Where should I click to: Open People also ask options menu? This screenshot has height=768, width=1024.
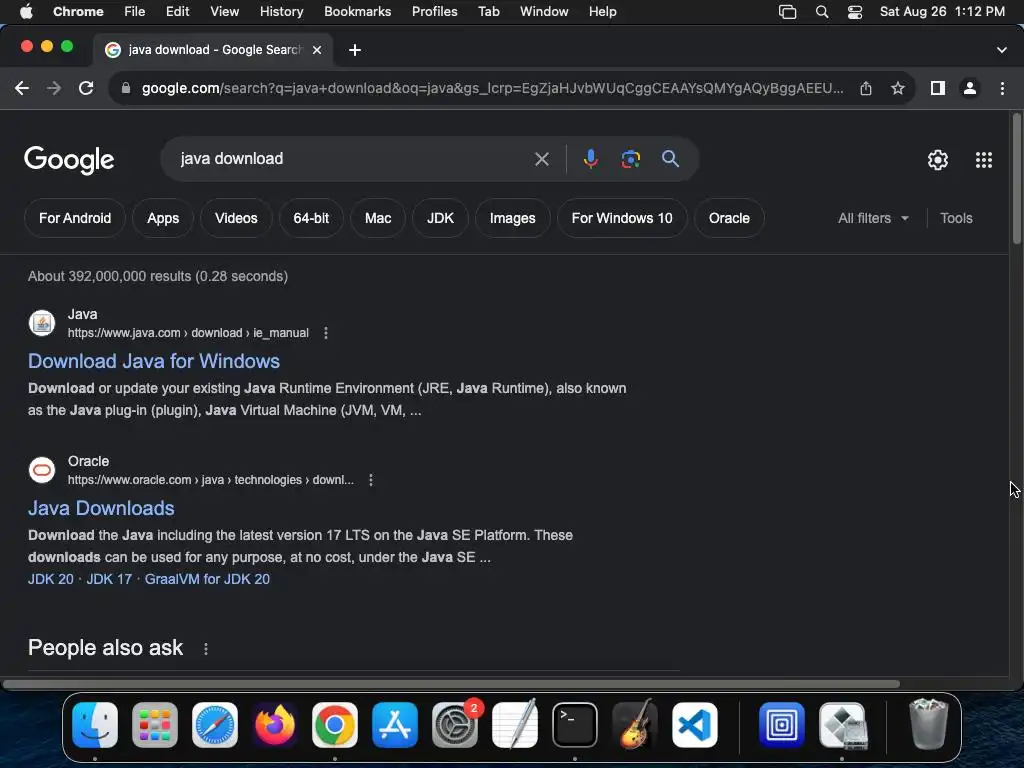click(x=206, y=649)
